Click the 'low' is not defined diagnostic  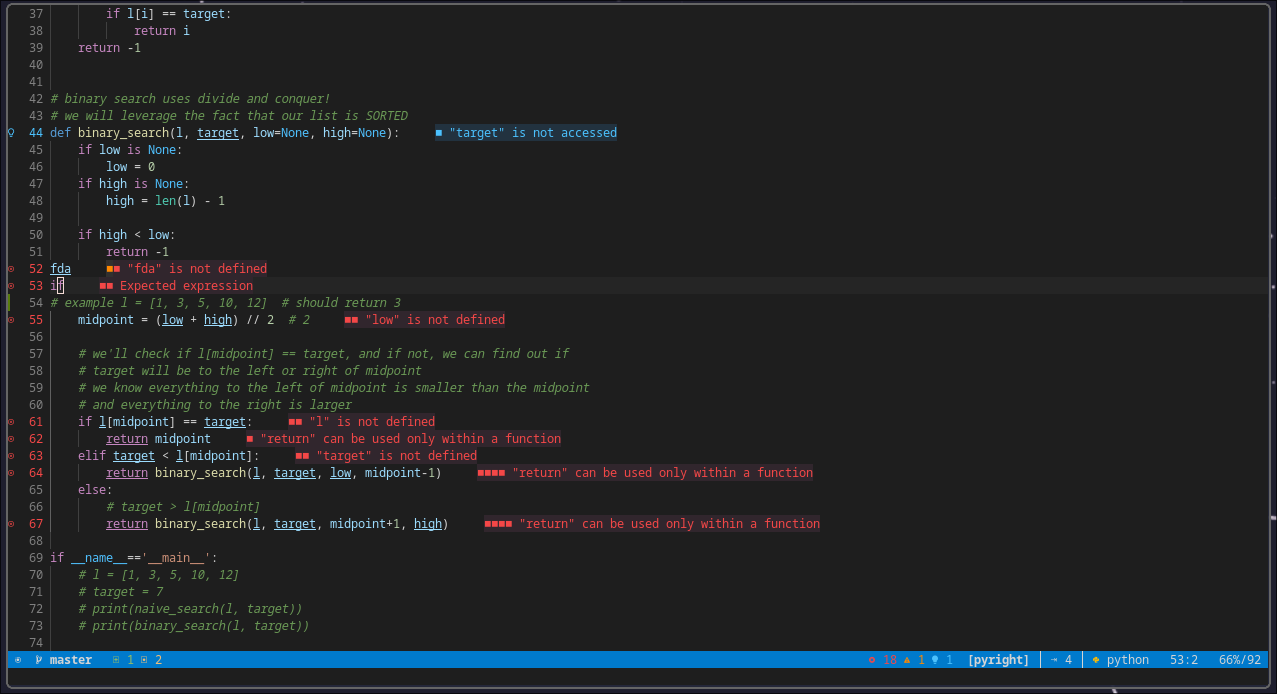(x=425, y=320)
